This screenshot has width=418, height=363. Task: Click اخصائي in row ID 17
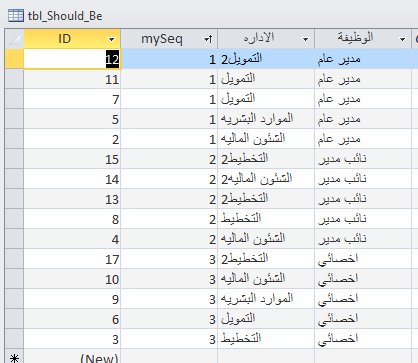[x=338, y=260]
